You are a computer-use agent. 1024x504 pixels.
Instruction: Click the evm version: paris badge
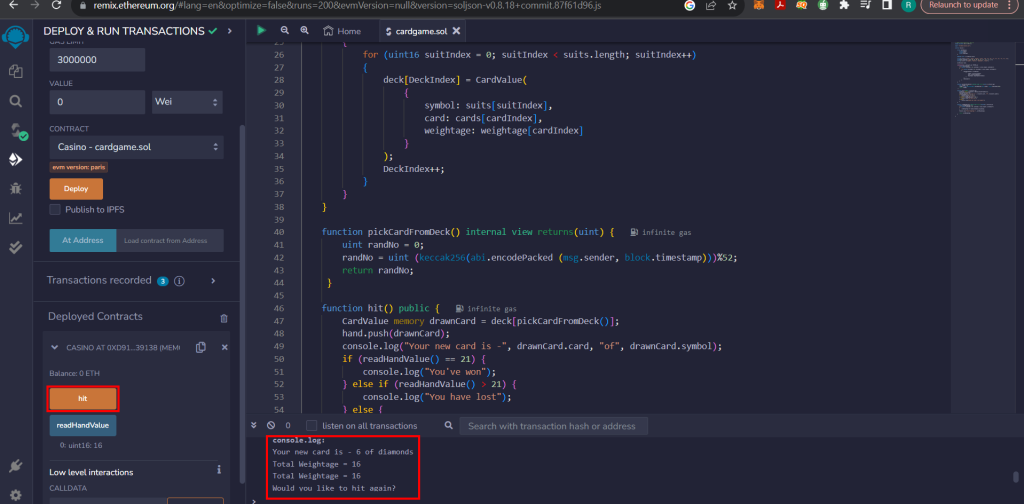[x=79, y=167]
